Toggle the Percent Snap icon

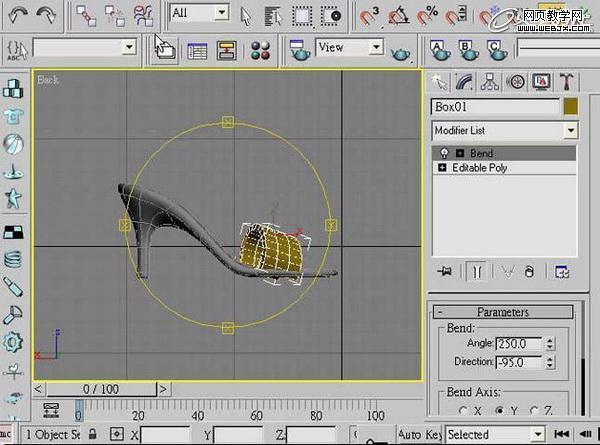[427, 16]
